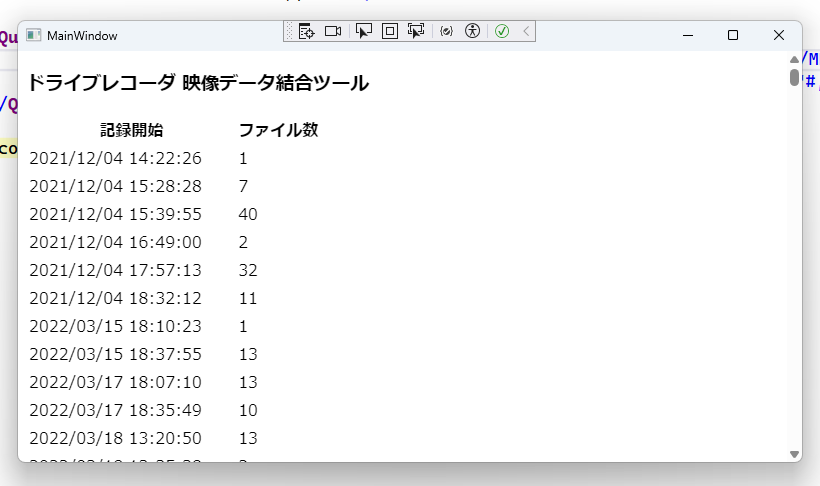Click scrollbar down arrow

(794, 454)
